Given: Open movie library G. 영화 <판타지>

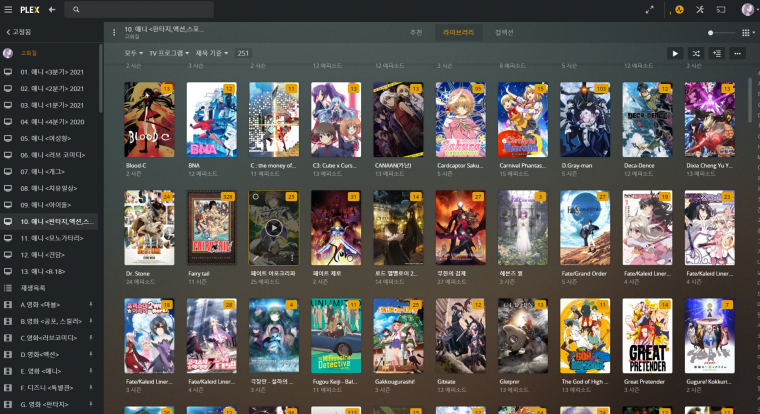Looking at the screenshot, I should click(48, 404).
